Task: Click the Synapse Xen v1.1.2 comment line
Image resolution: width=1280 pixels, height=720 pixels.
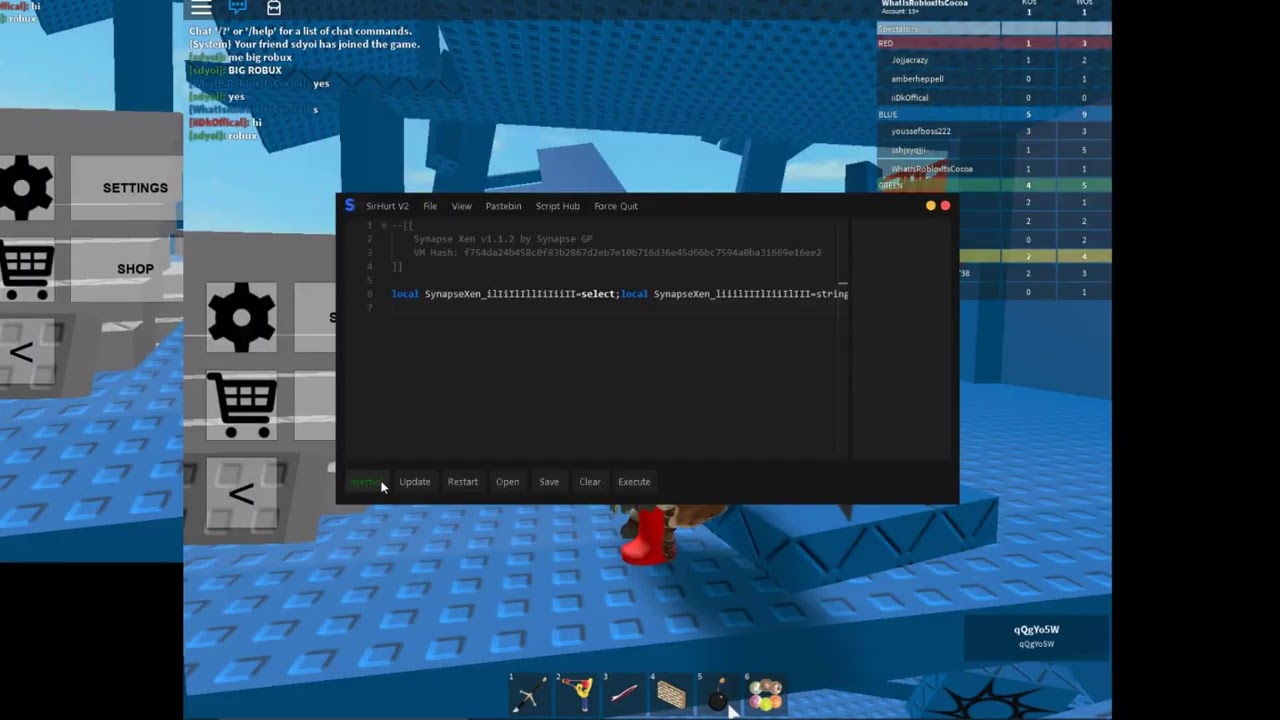Action: [503, 239]
